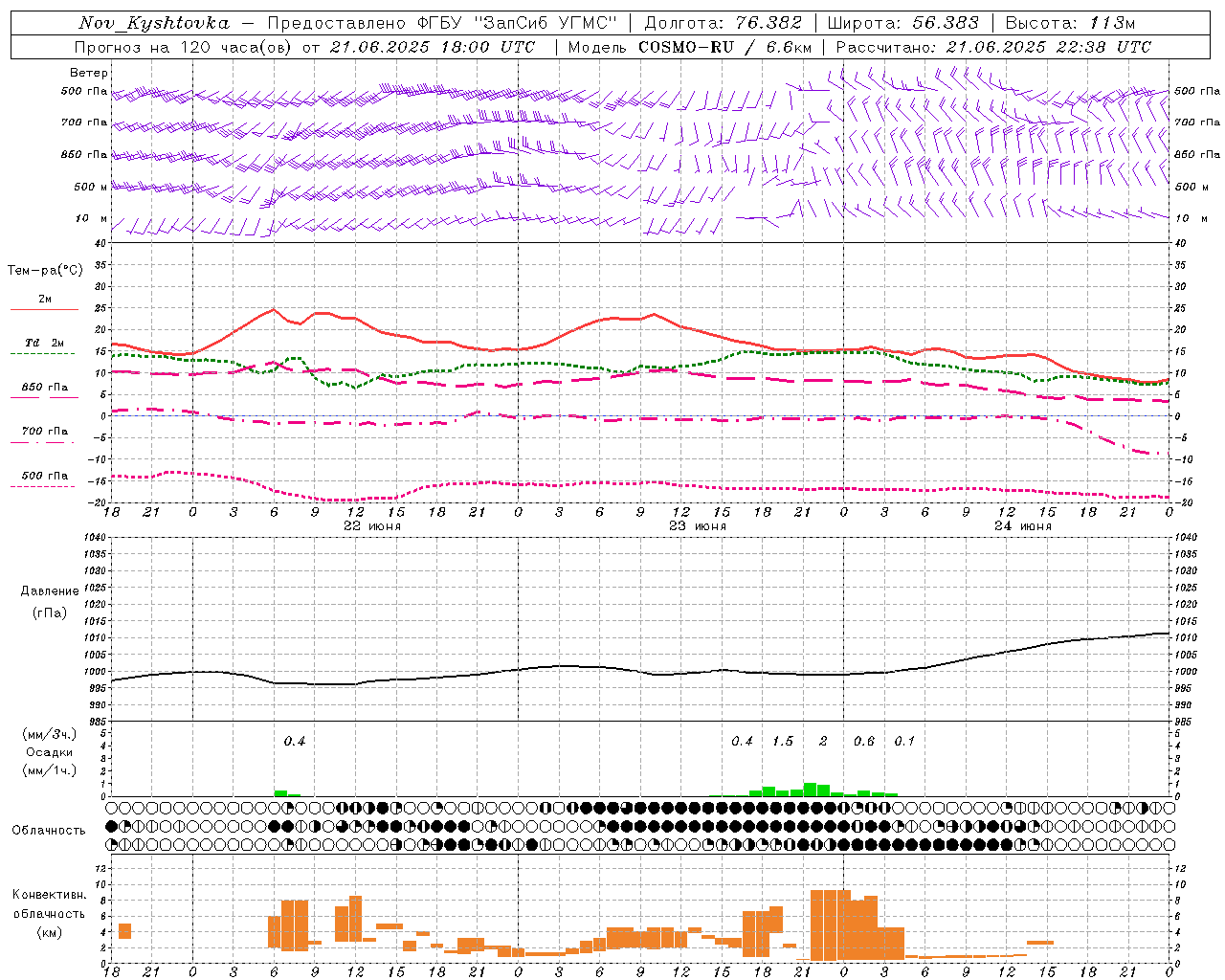Click the '22 июня' date label
Screen dimensions: 1225x980
point(372,526)
